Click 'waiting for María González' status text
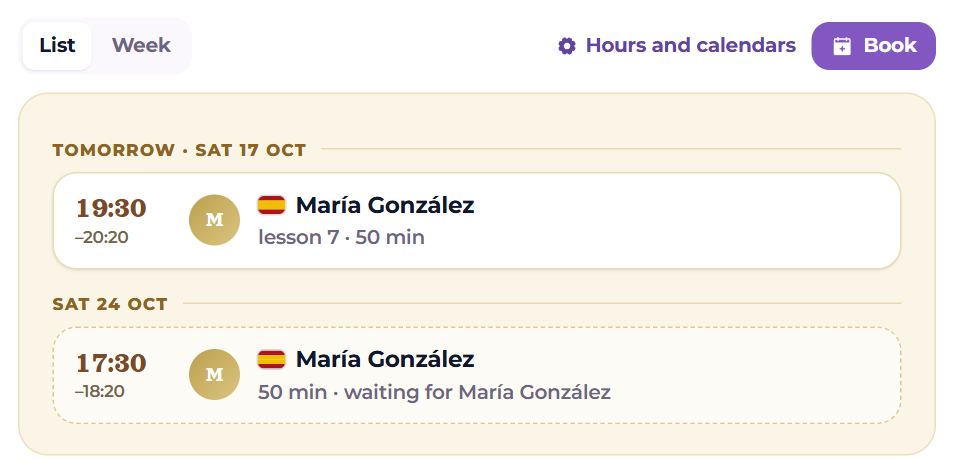Viewport: 954px width, 473px height. pyautogui.click(x=477, y=392)
